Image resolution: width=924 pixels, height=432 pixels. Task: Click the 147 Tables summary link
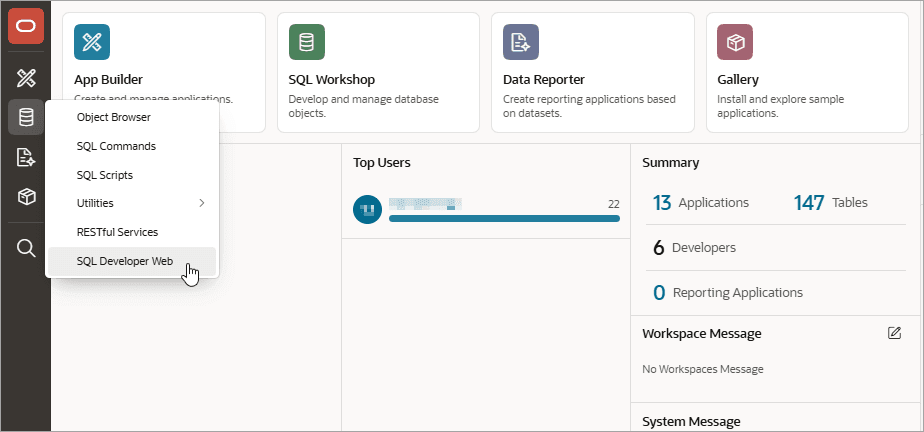pyautogui.click(x=830, y=203)
